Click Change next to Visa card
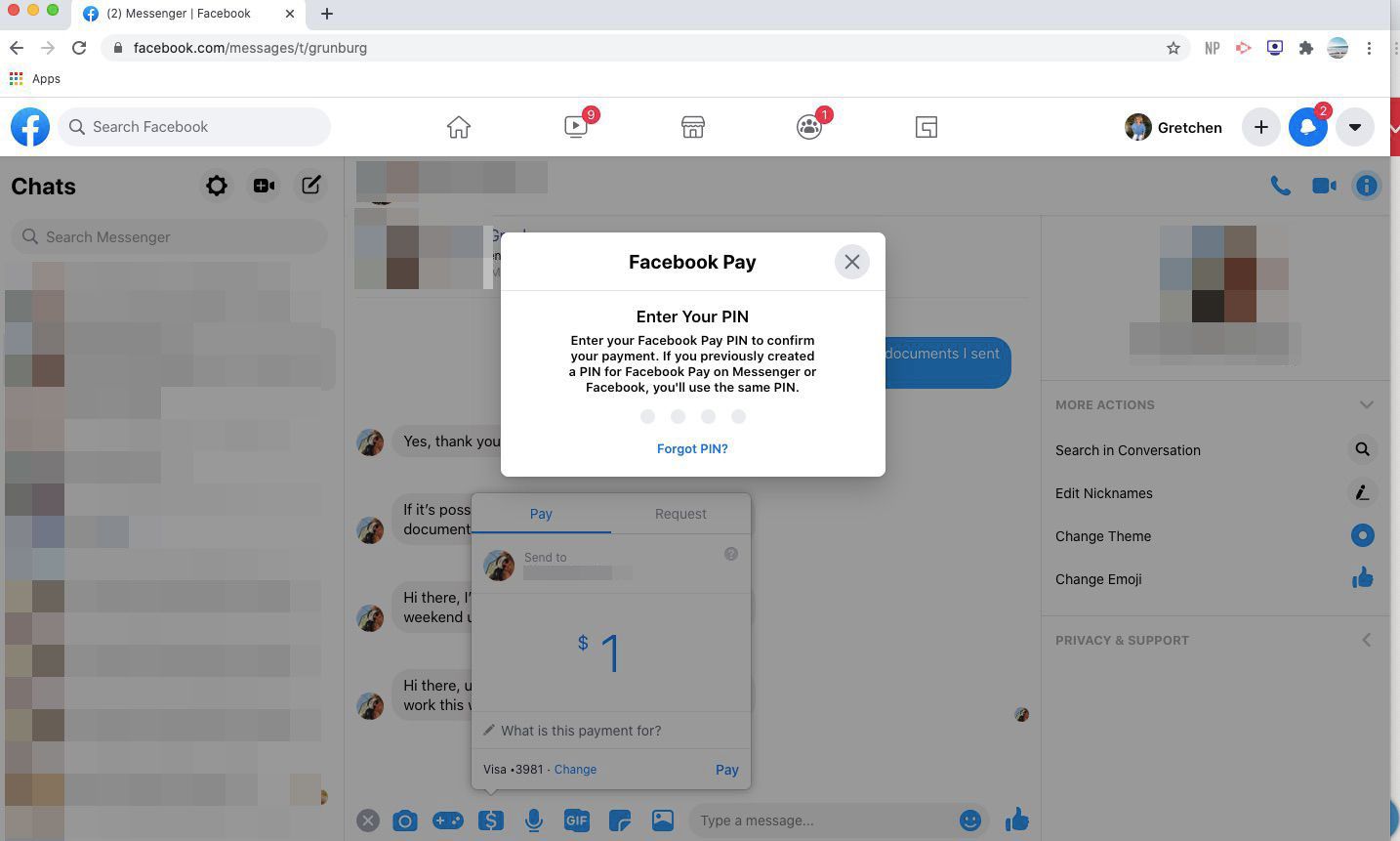The width and height of the screenshot is (1400, 841). (x=575, y=770)
